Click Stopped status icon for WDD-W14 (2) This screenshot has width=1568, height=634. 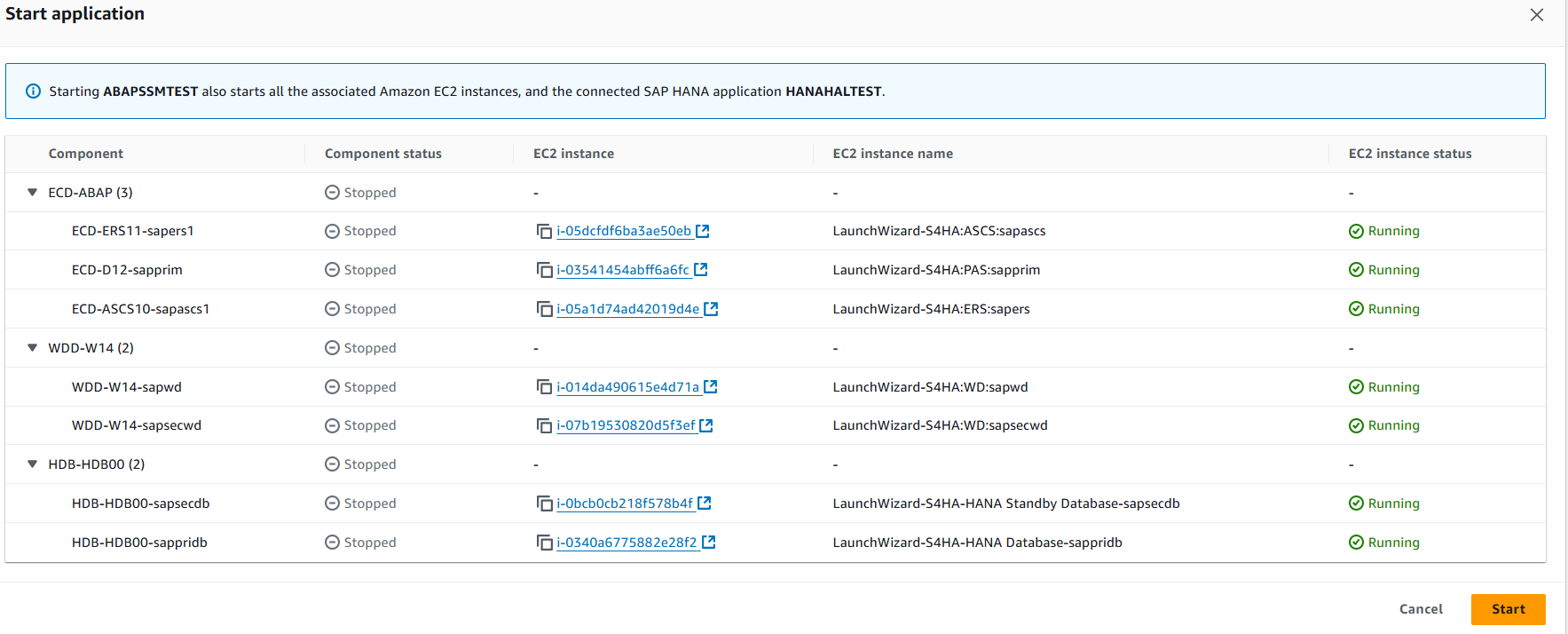click(332, 348)
